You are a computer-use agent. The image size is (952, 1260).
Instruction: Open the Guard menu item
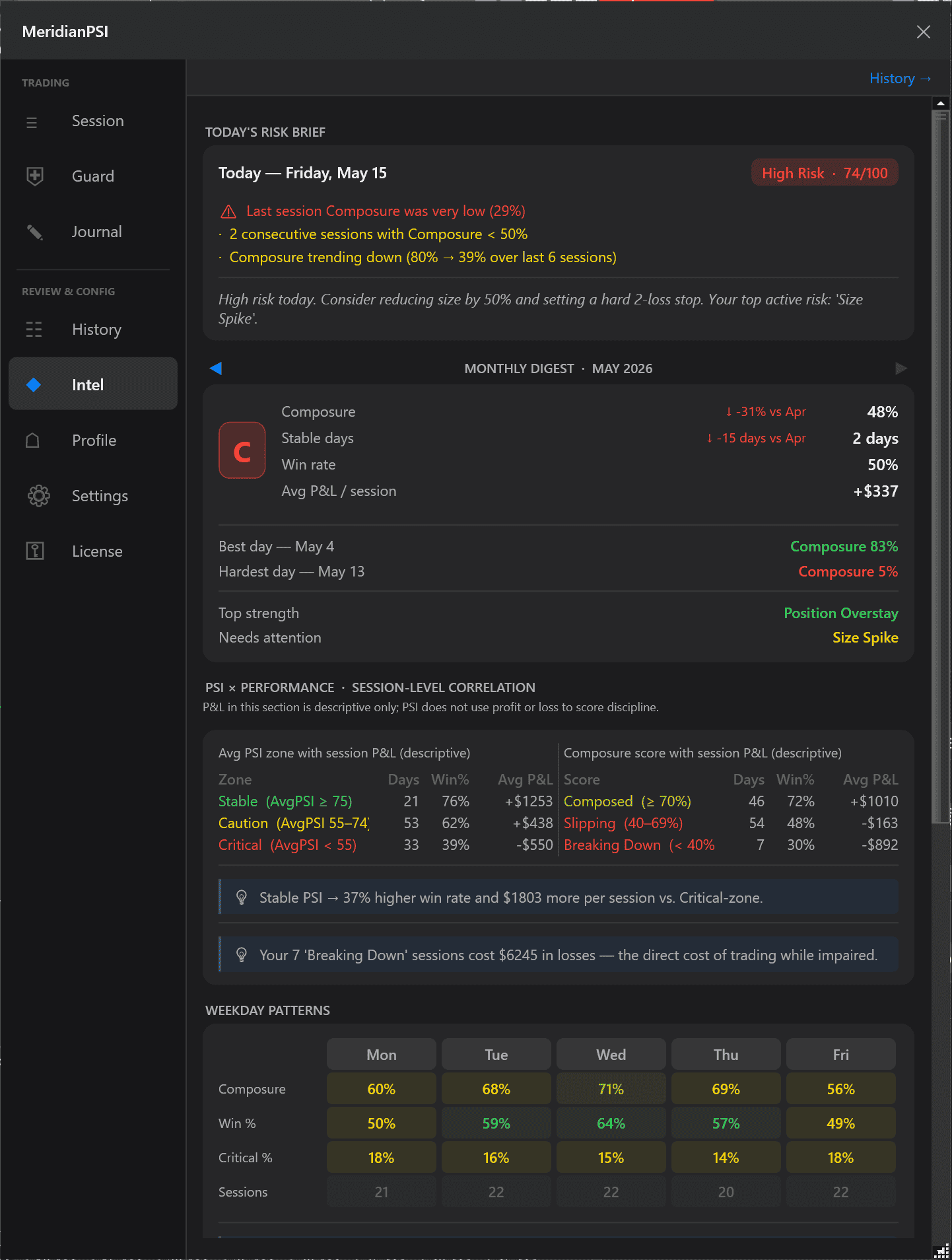click(93, 176)
